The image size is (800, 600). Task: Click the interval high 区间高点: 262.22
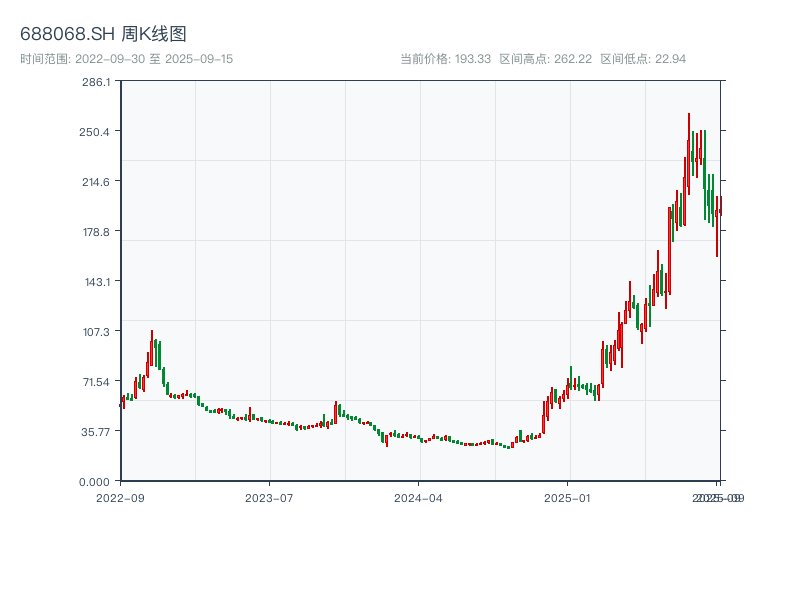click(545, 59)
